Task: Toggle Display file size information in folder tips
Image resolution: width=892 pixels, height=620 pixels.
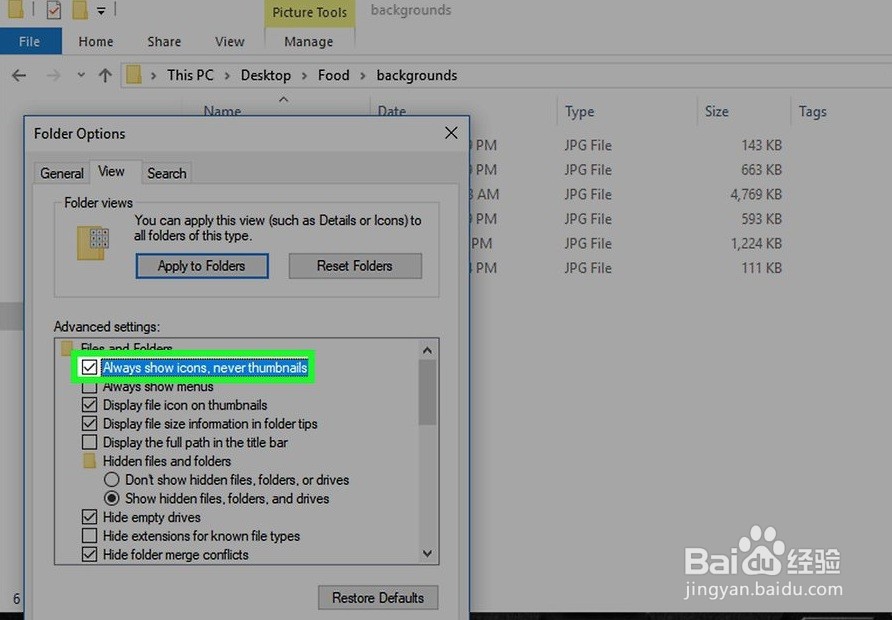Action: pyautogui.click(x=89, y=424)
